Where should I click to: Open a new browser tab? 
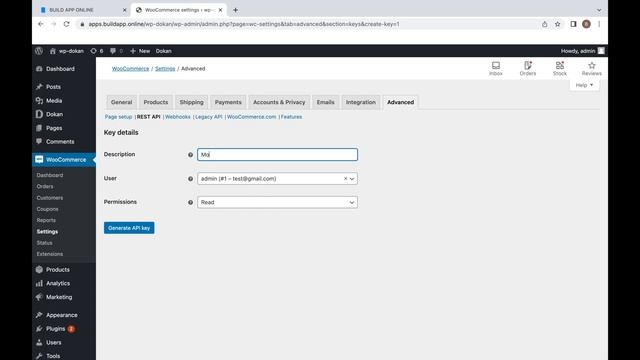coord(236,10)
